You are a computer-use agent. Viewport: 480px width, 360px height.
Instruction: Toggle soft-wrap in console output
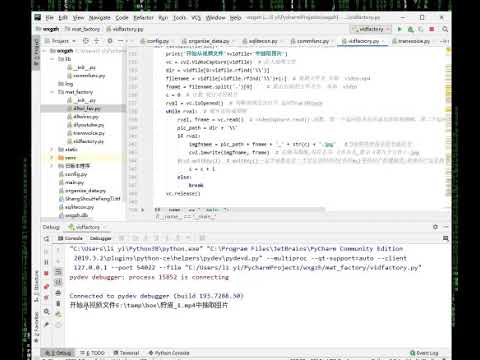coord(58,271)
